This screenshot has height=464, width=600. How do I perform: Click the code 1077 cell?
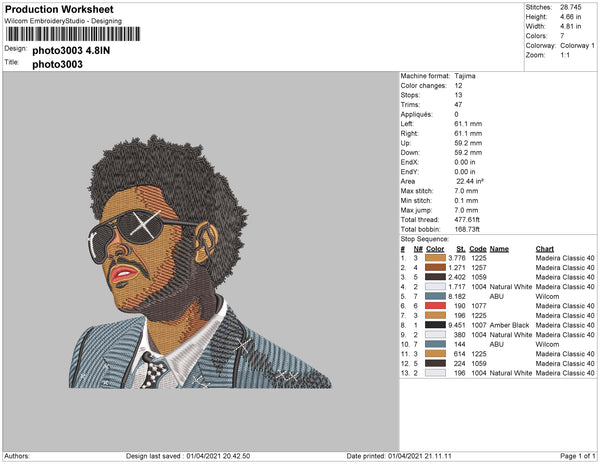tap(479, 306)
